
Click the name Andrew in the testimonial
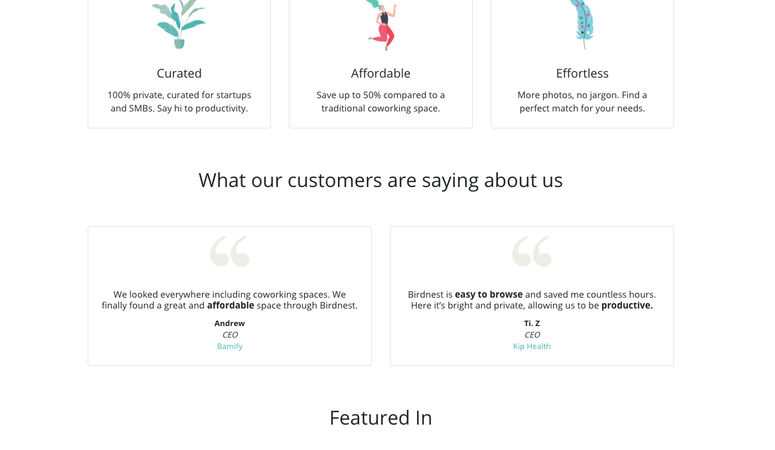click(230, 323)
